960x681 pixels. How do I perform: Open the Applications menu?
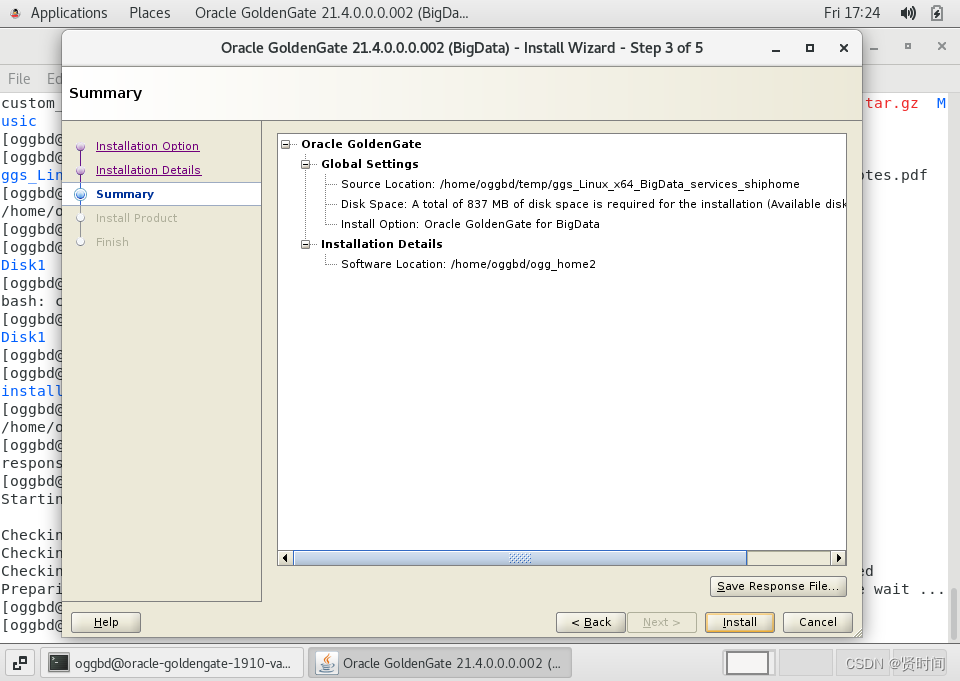pyautogui.click(x=69, y=13)
